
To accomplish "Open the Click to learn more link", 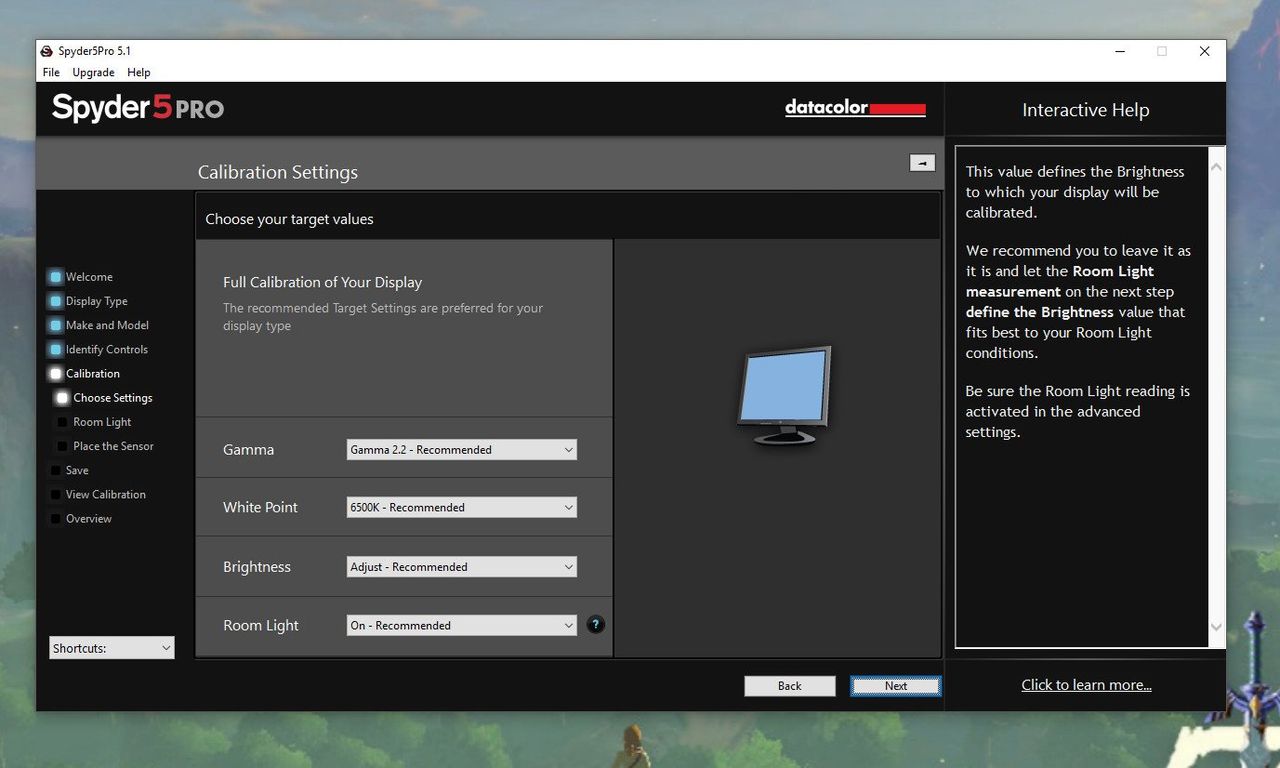I will pos(1086,685).
